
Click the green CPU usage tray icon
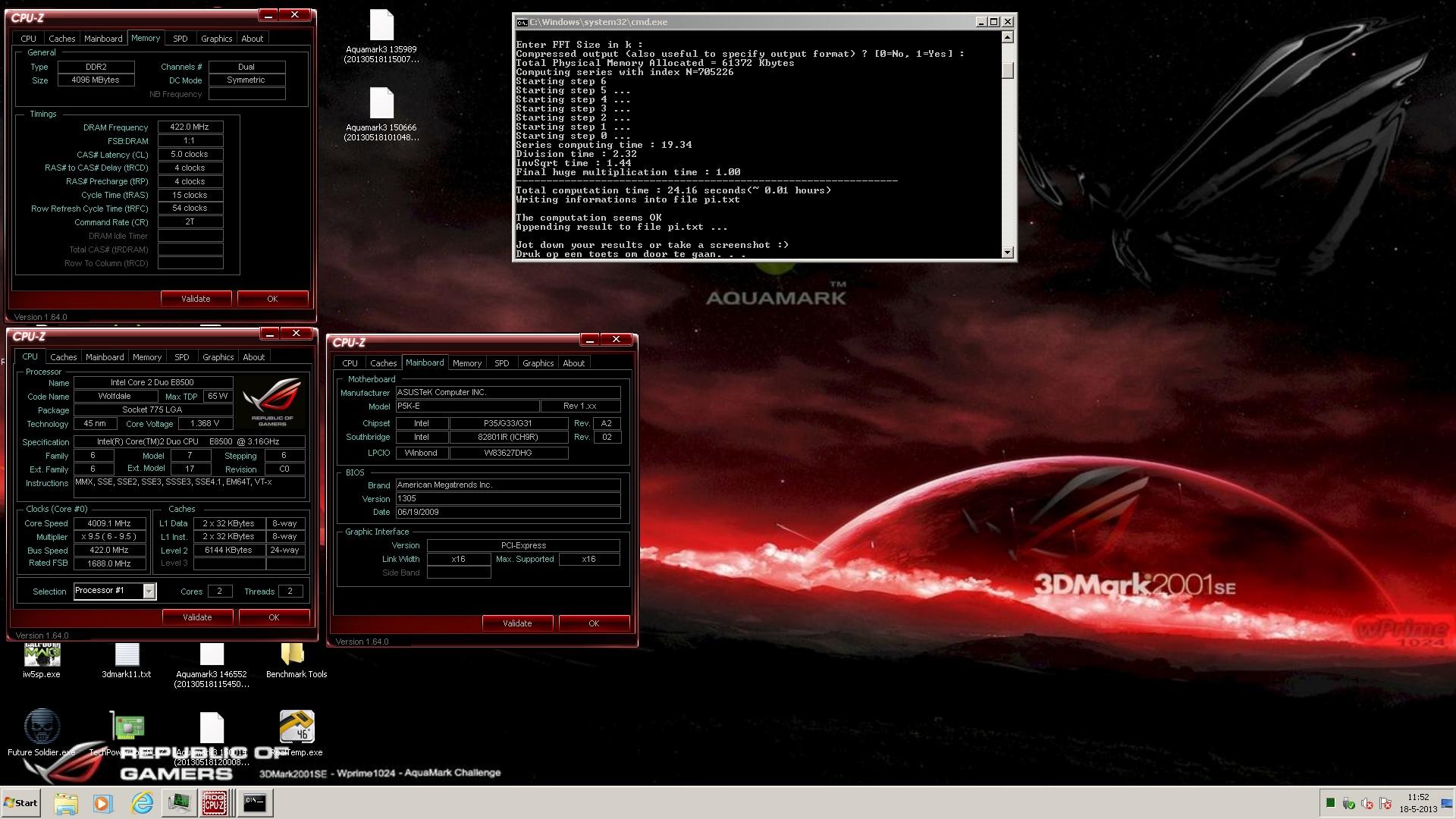(1330, 803)
